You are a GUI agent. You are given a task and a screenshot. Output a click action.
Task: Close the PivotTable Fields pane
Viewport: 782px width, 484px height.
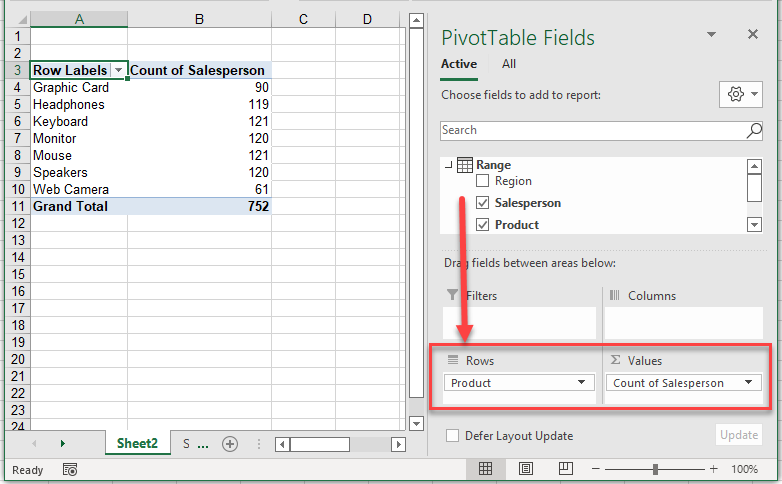point(753,35)
